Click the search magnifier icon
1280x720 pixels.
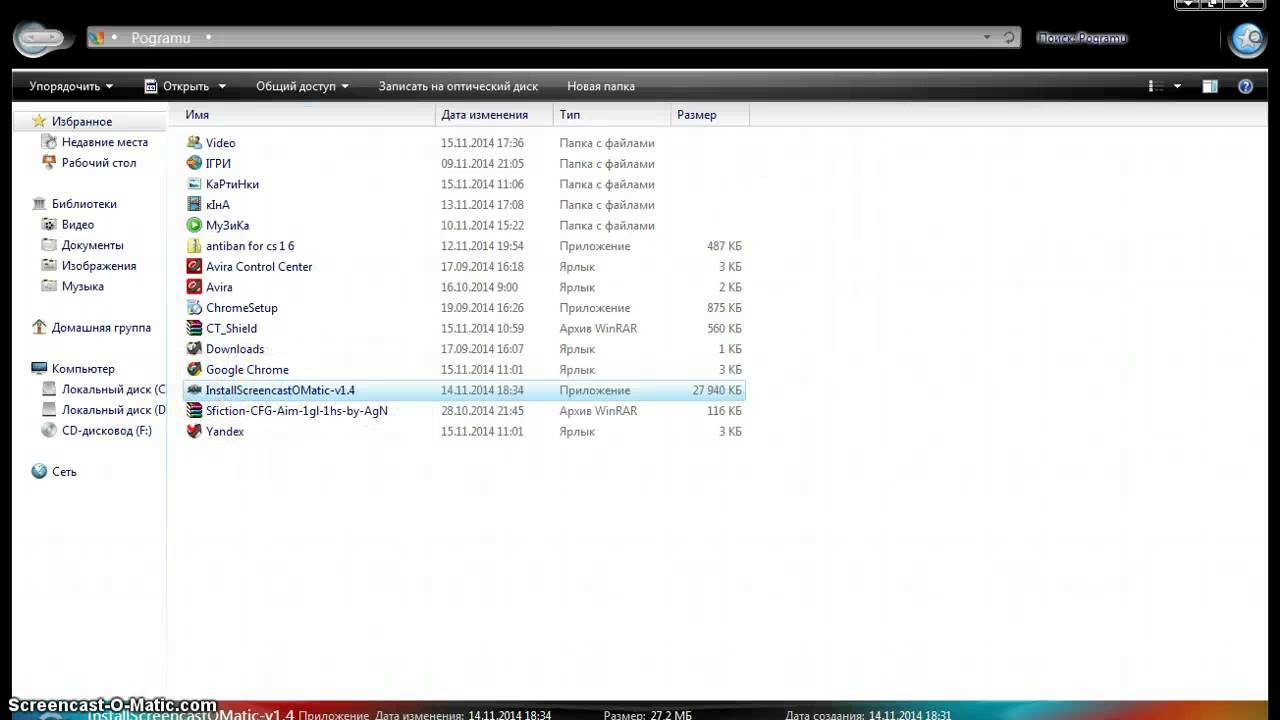pos(1249,39)
